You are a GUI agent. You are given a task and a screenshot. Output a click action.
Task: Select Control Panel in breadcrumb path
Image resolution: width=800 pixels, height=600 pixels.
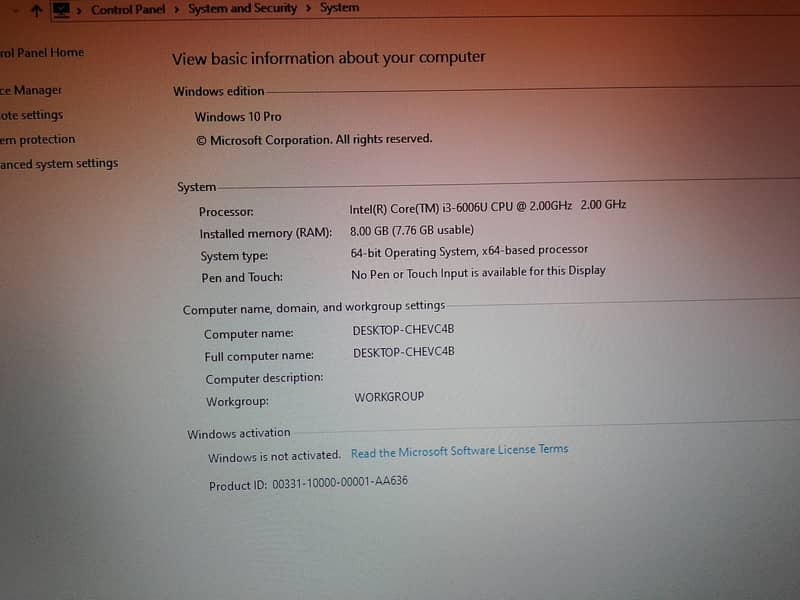128,10
